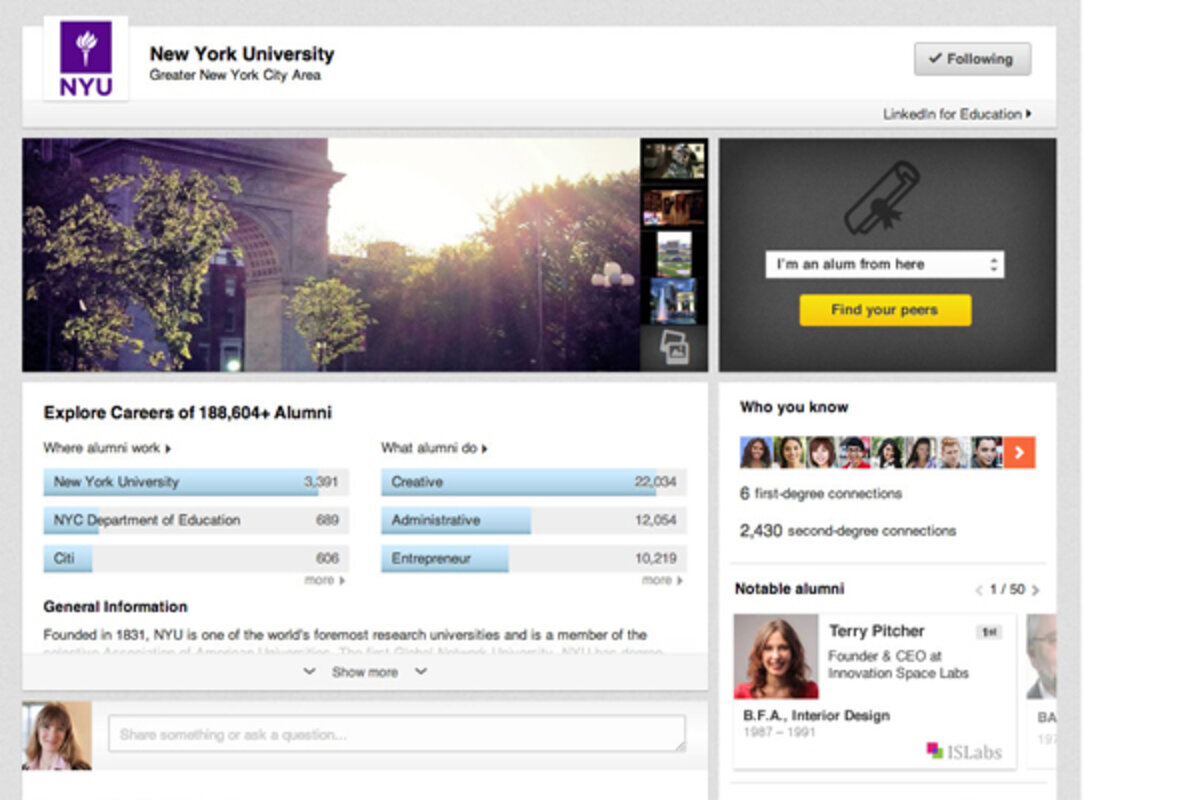Click the Find your peers button
1200x800 pixels.
885,310
